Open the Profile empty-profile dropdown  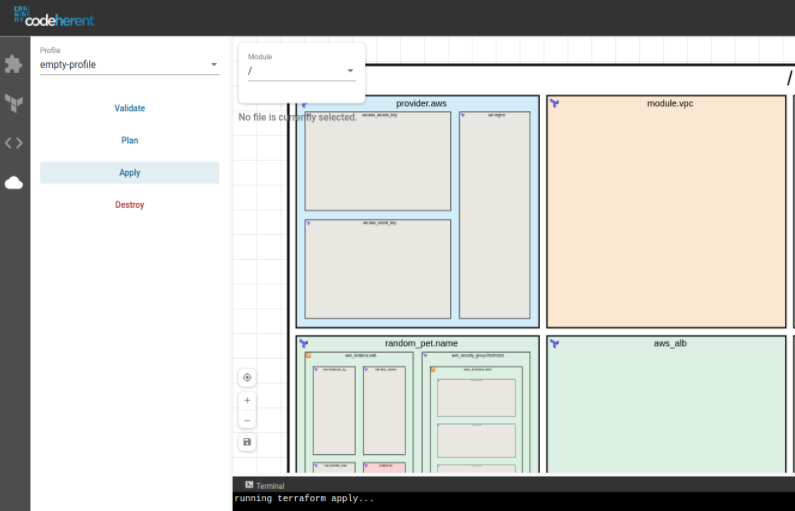129,65
